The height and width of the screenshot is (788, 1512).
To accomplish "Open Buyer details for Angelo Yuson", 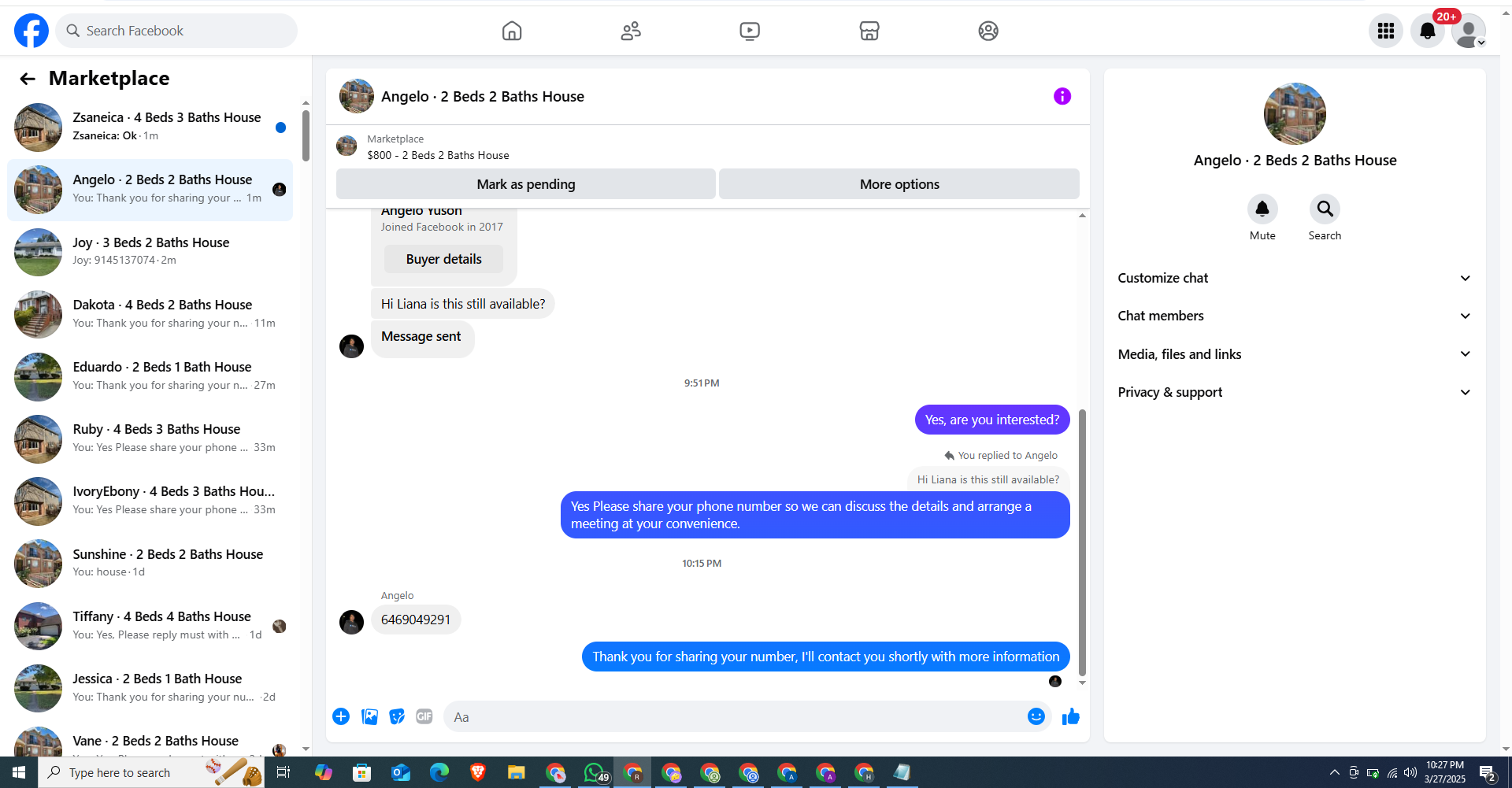I will click(443, 259).
